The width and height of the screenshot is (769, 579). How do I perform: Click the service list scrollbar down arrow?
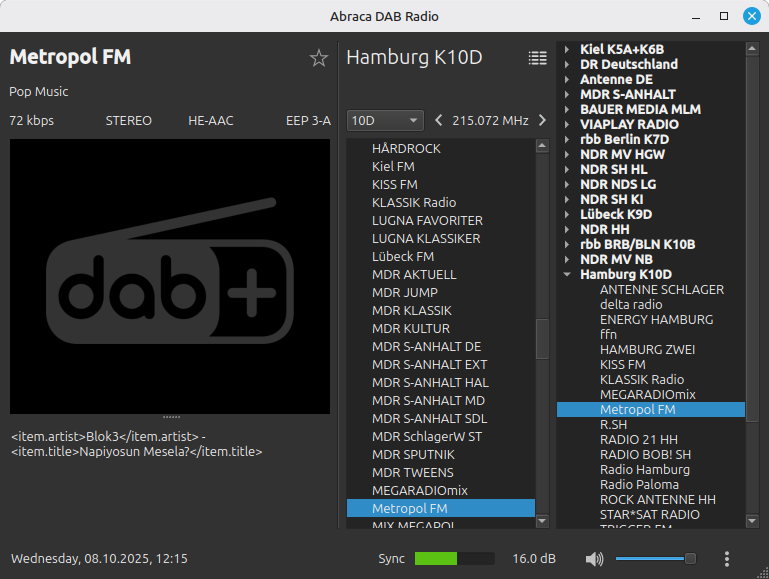coord(542,521)
